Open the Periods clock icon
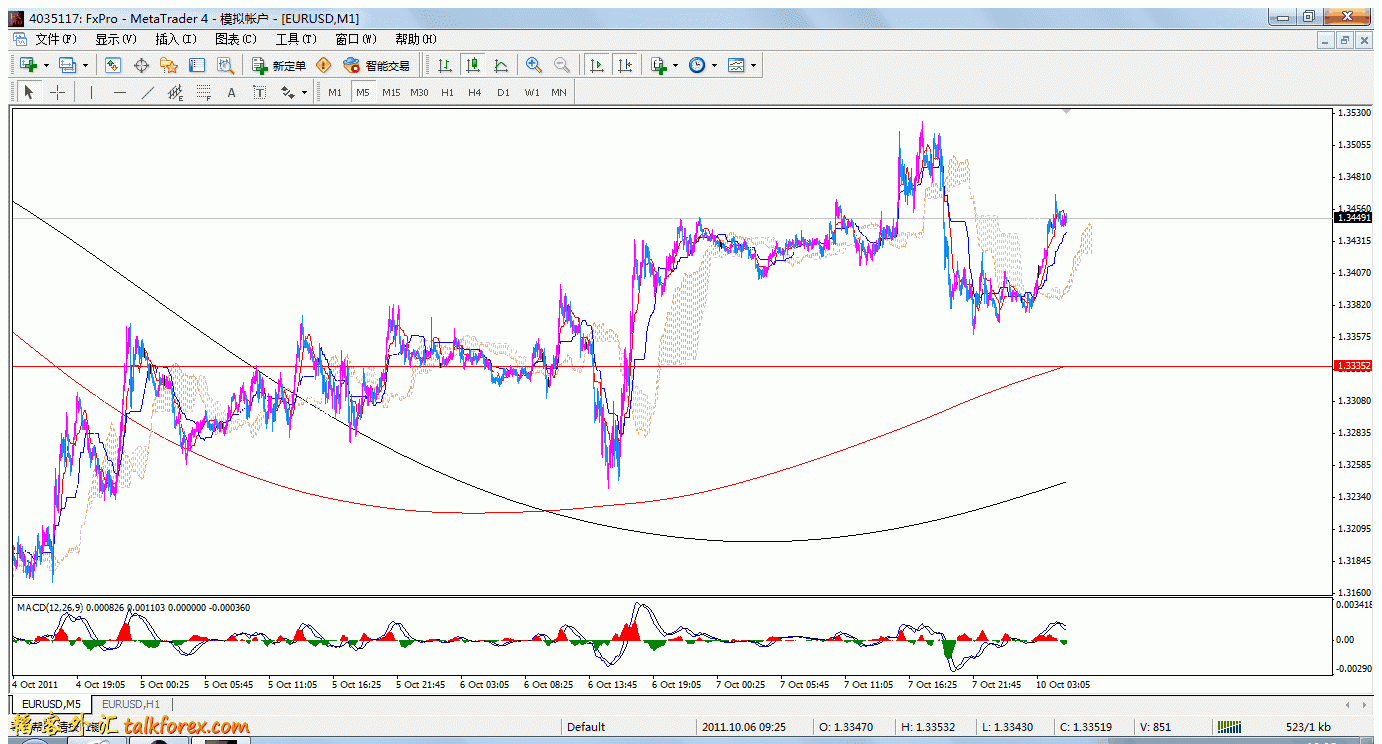 697,65
